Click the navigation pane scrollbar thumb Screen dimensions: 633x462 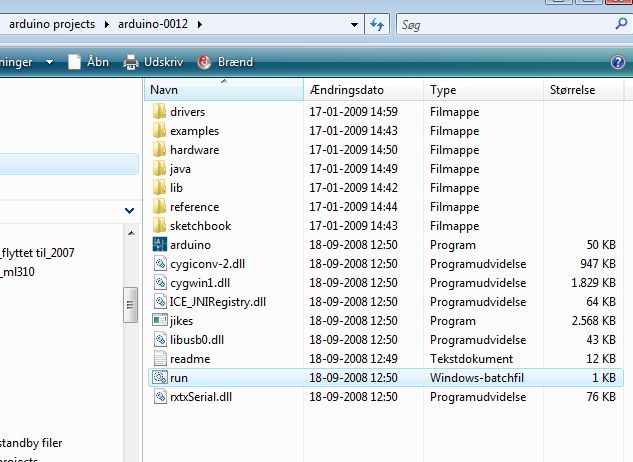(x=130, y=305)
